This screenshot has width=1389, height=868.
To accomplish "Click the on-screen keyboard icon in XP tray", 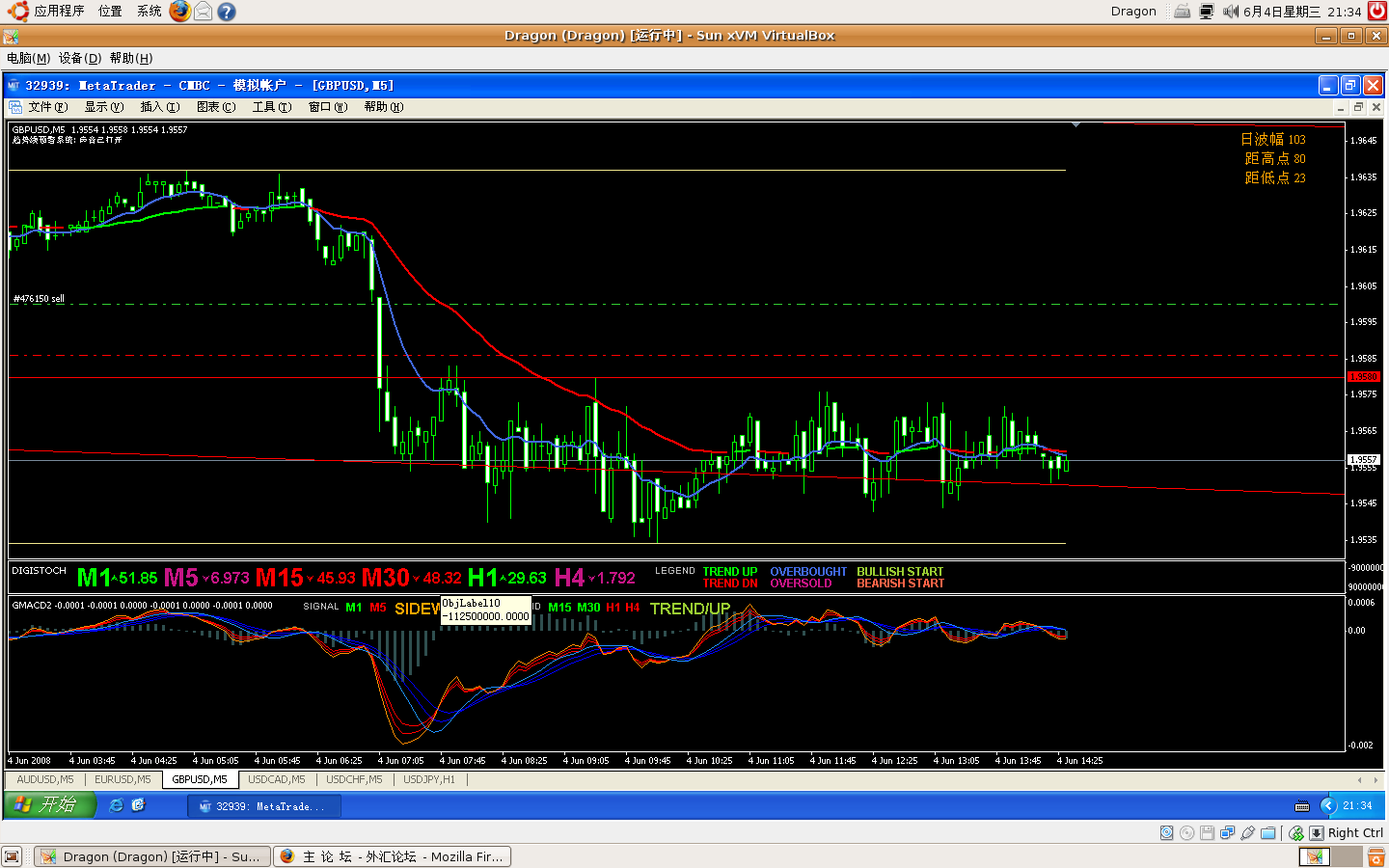I will [x=1301, y=805].
